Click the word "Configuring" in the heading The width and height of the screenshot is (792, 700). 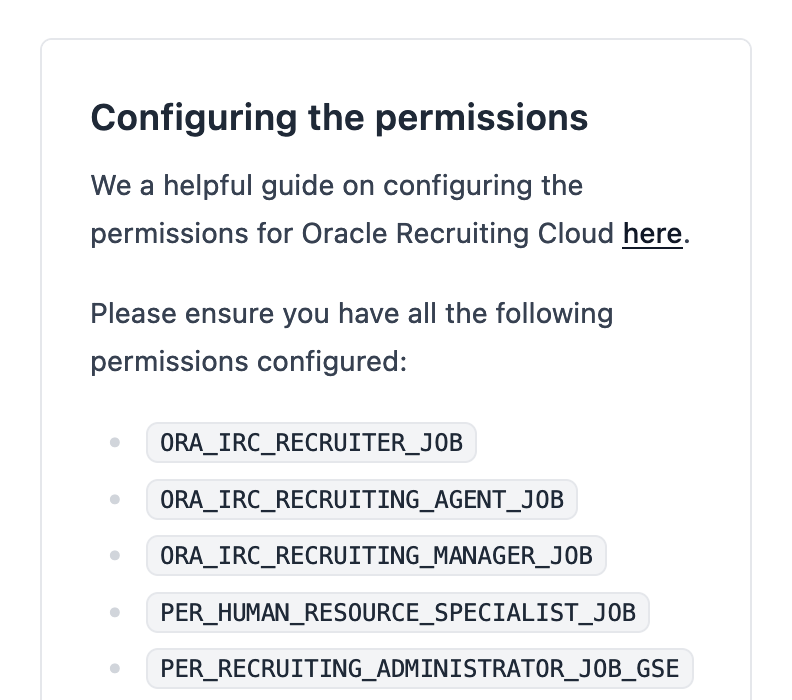coord(194,118)
